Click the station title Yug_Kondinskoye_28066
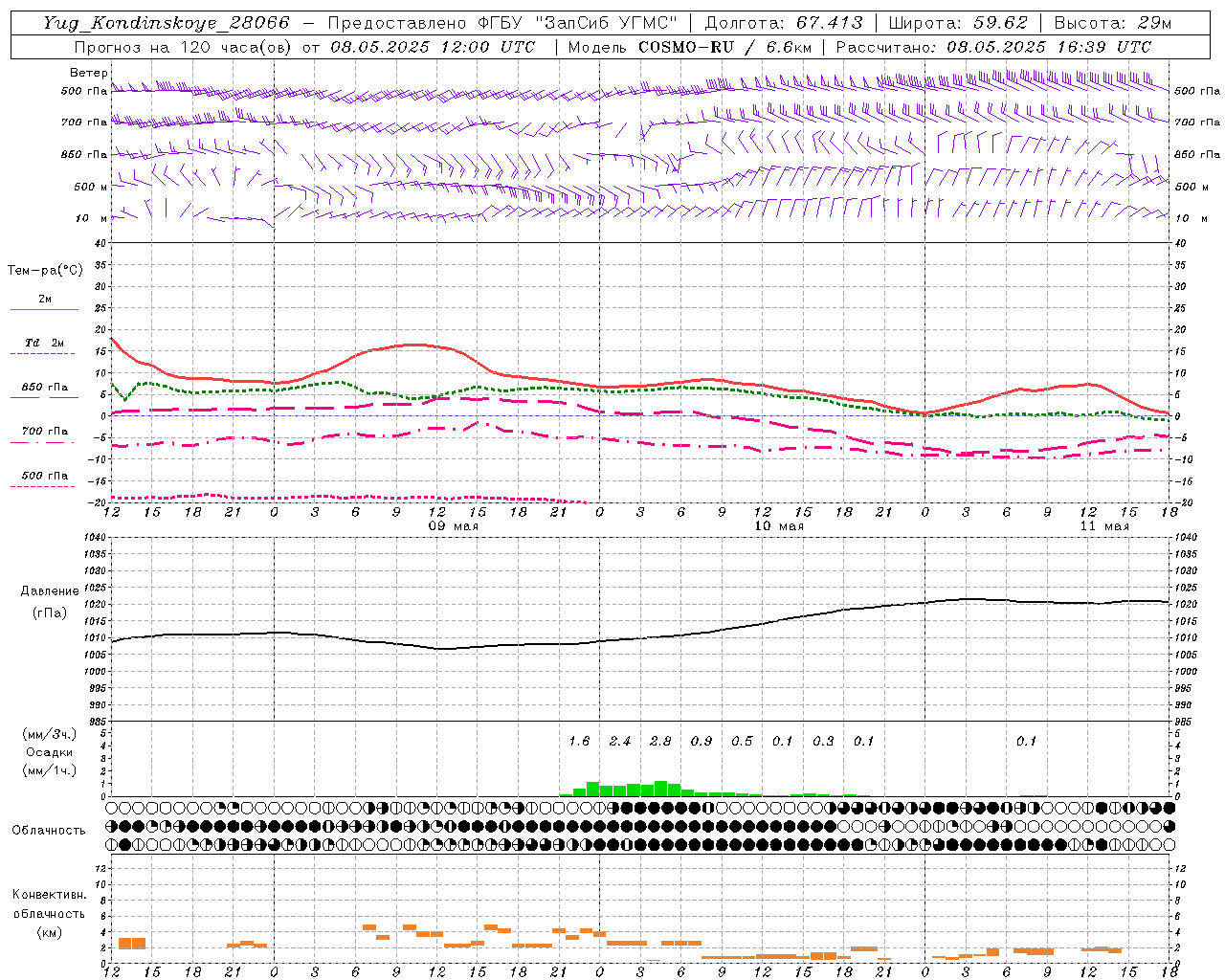 (167, 23)
